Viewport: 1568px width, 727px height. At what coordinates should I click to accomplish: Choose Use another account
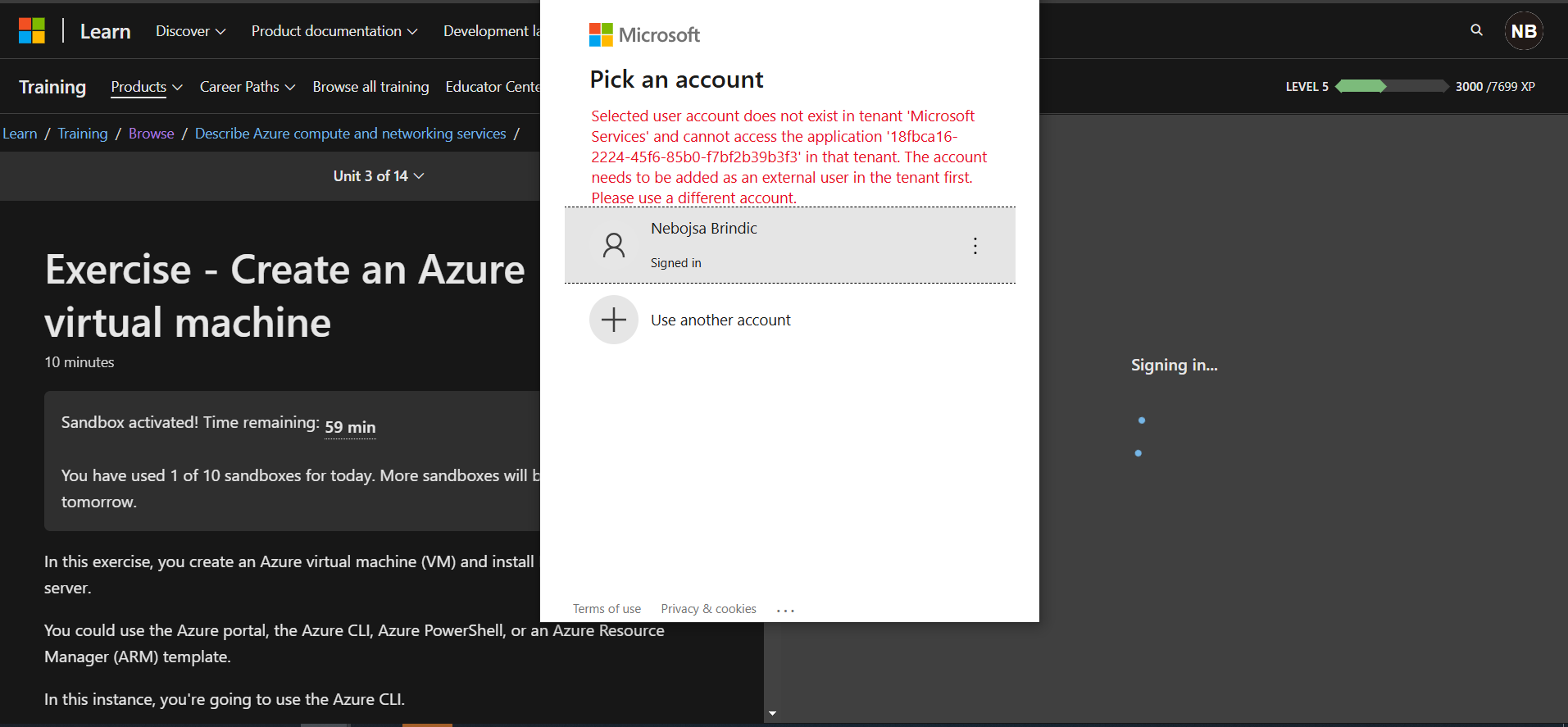(789, 320)
